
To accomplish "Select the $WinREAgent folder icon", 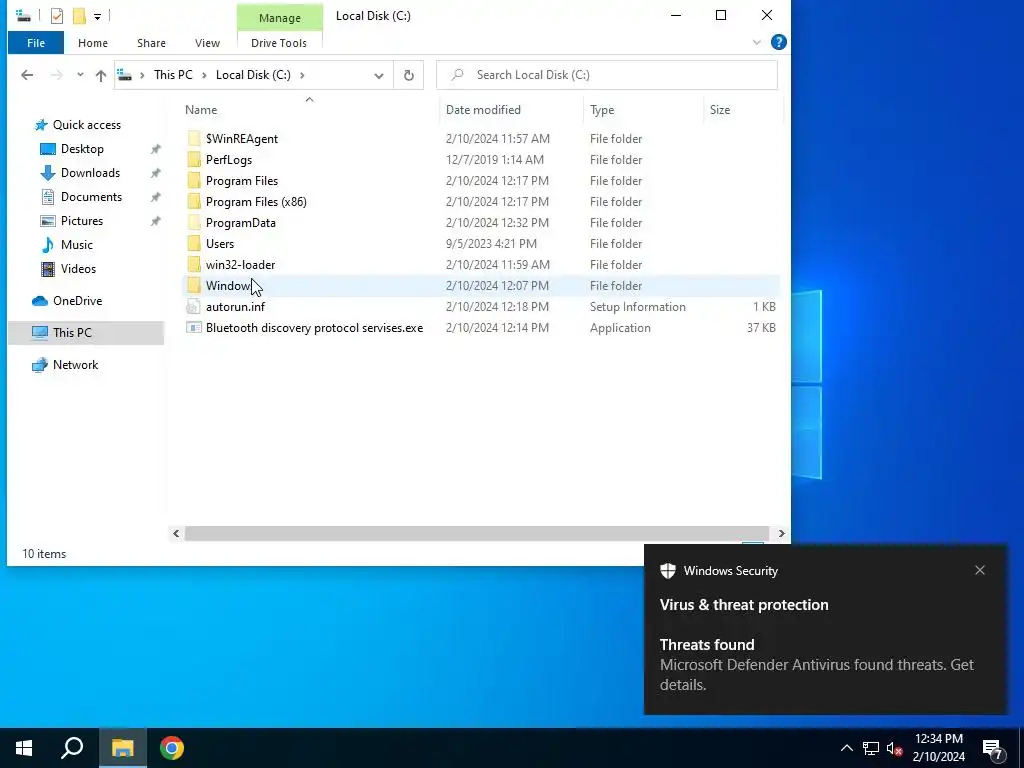I will click(194, 138).
